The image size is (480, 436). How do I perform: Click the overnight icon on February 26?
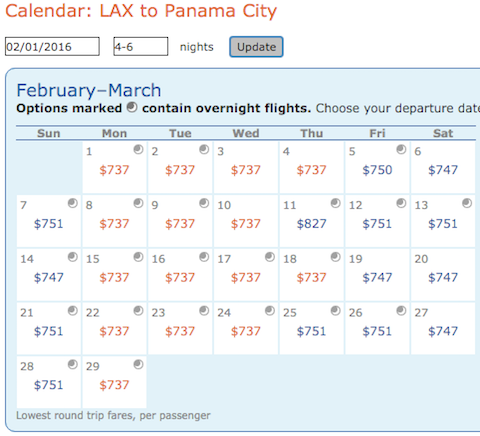401,311
